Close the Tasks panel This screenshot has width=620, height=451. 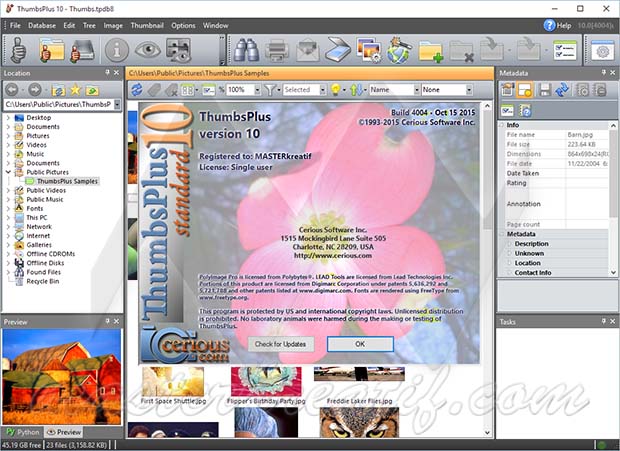point(612,321)
